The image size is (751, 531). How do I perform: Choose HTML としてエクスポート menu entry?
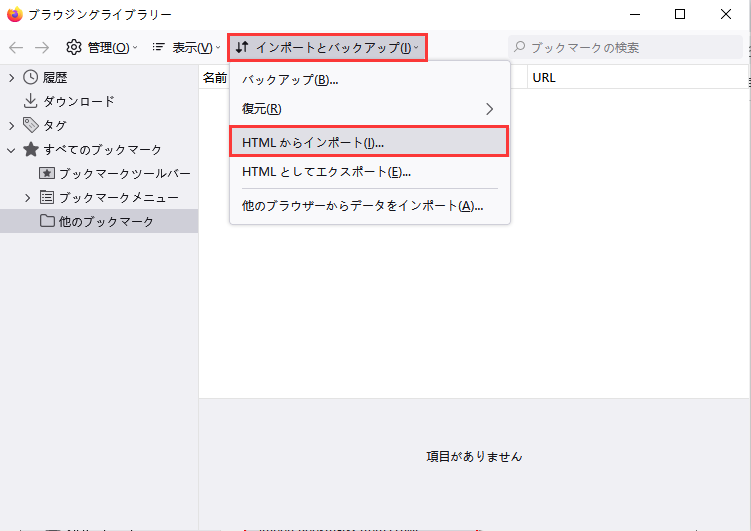pyautogui.click(x=326, y=172)
